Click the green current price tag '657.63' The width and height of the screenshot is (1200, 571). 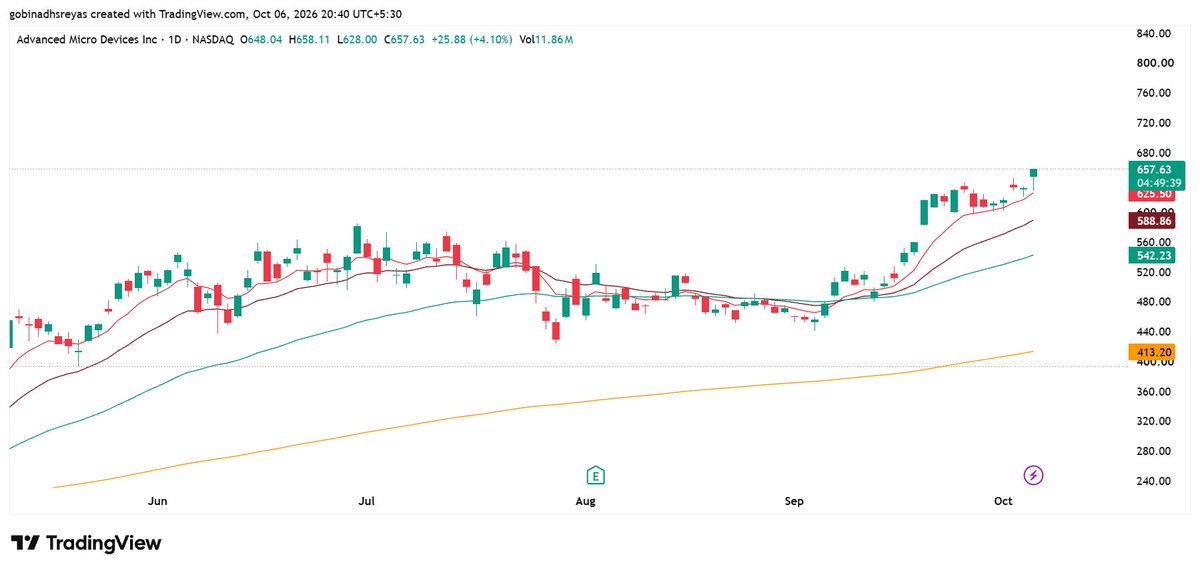(x=1157, y=169)
